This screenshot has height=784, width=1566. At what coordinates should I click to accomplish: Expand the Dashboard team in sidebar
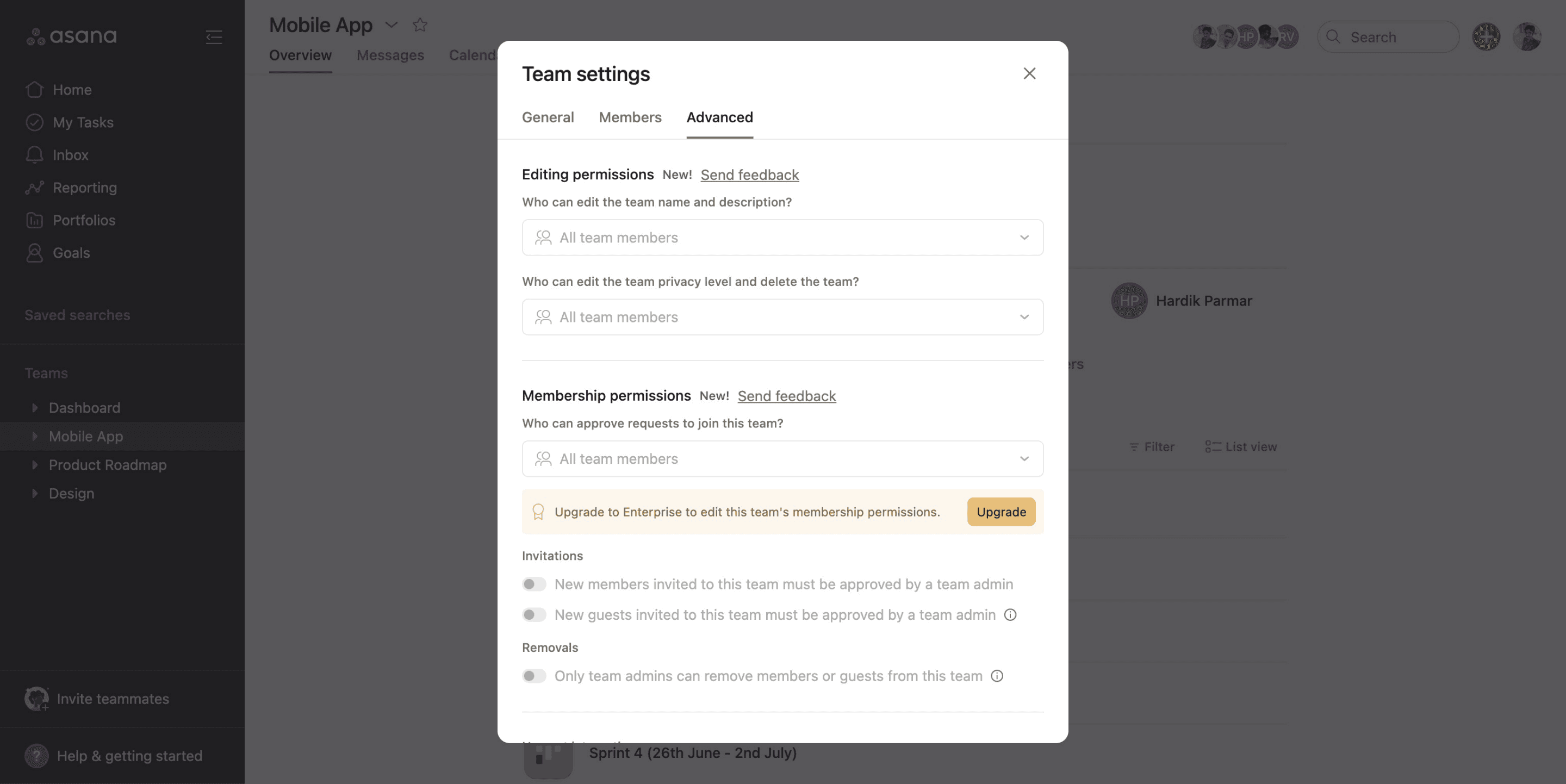click(35, 408)
